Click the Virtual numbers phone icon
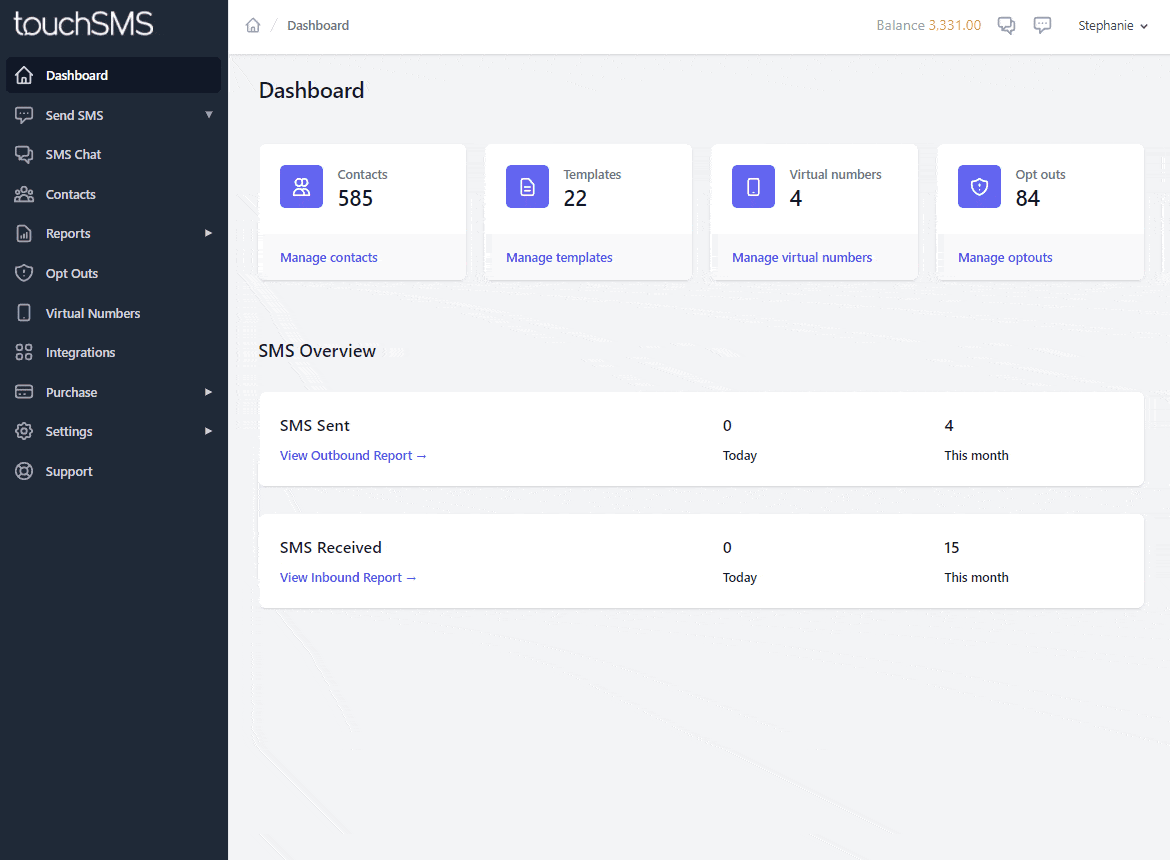The height and width of the screenshot is (860, 1170). tap(753, 187)
